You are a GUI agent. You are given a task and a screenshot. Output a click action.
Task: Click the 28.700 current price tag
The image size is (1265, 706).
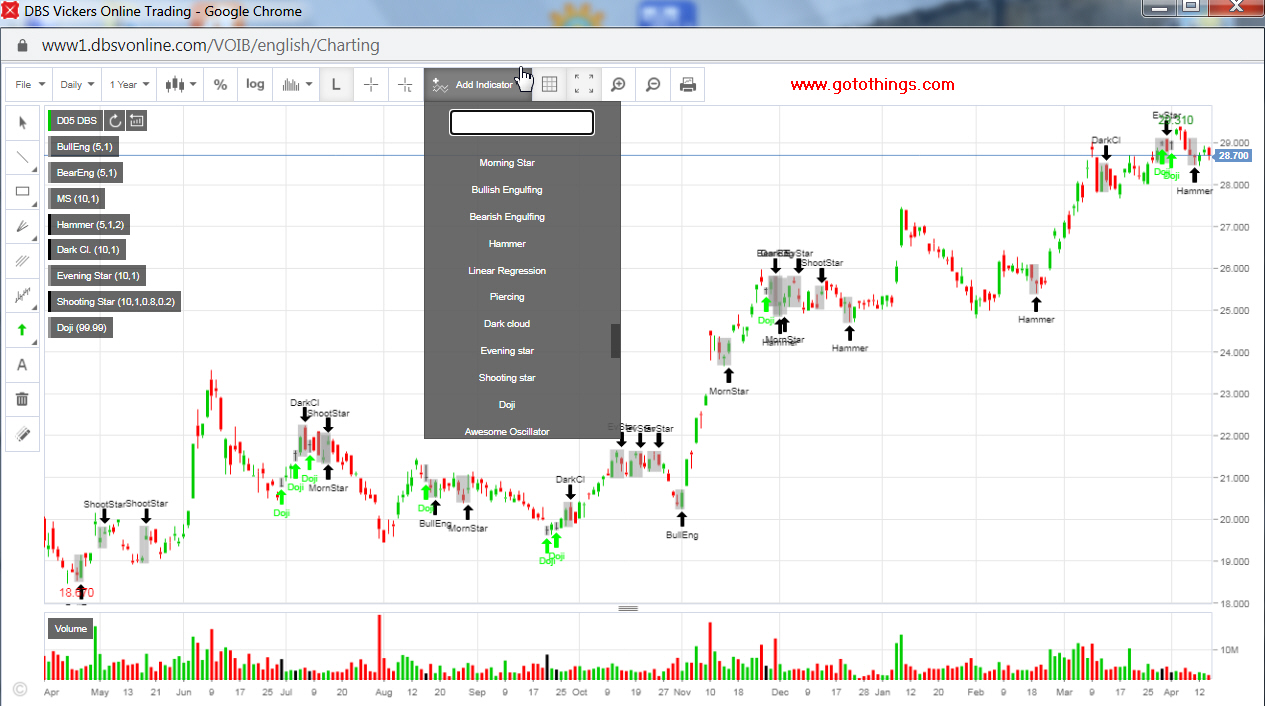point(1233,156)
